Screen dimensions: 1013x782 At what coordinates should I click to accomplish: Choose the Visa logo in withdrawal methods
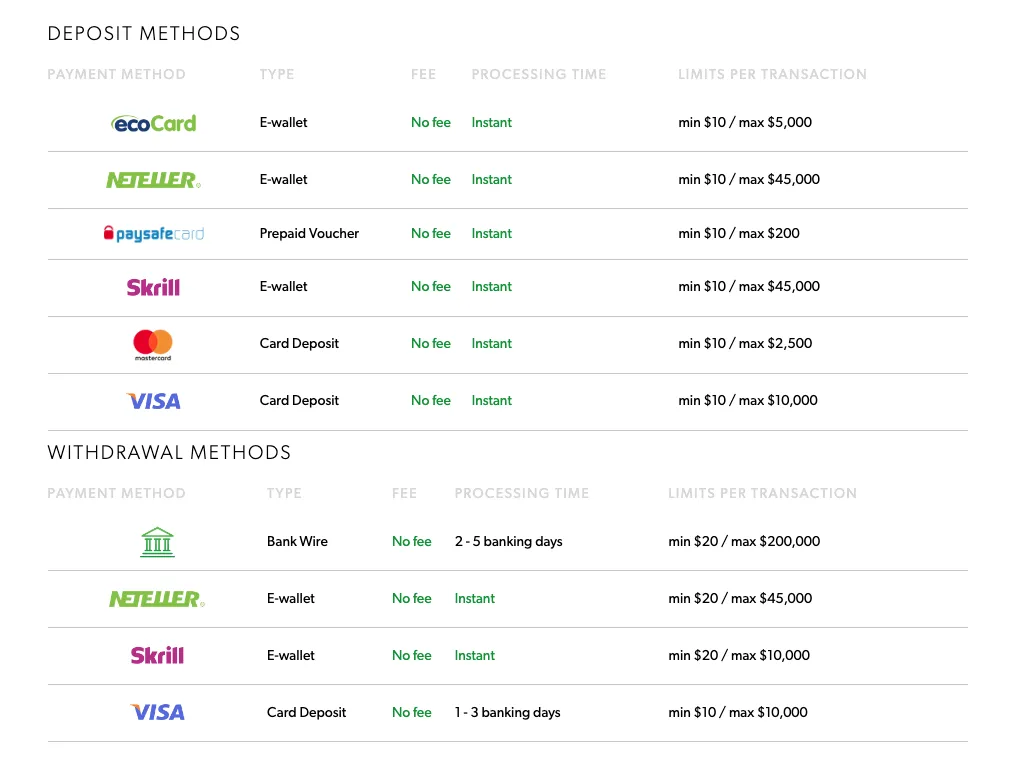[x=157, y=713]
